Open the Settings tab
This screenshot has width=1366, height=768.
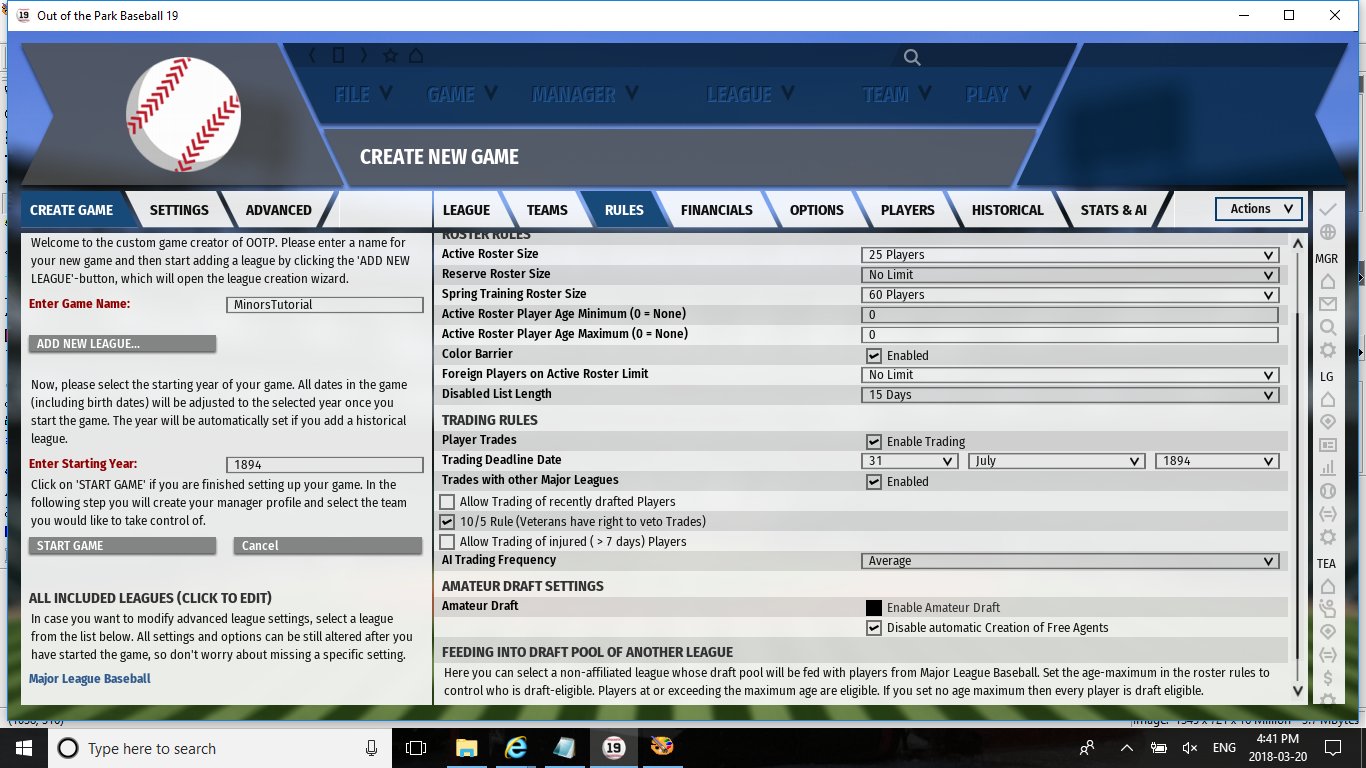(179, 210)
